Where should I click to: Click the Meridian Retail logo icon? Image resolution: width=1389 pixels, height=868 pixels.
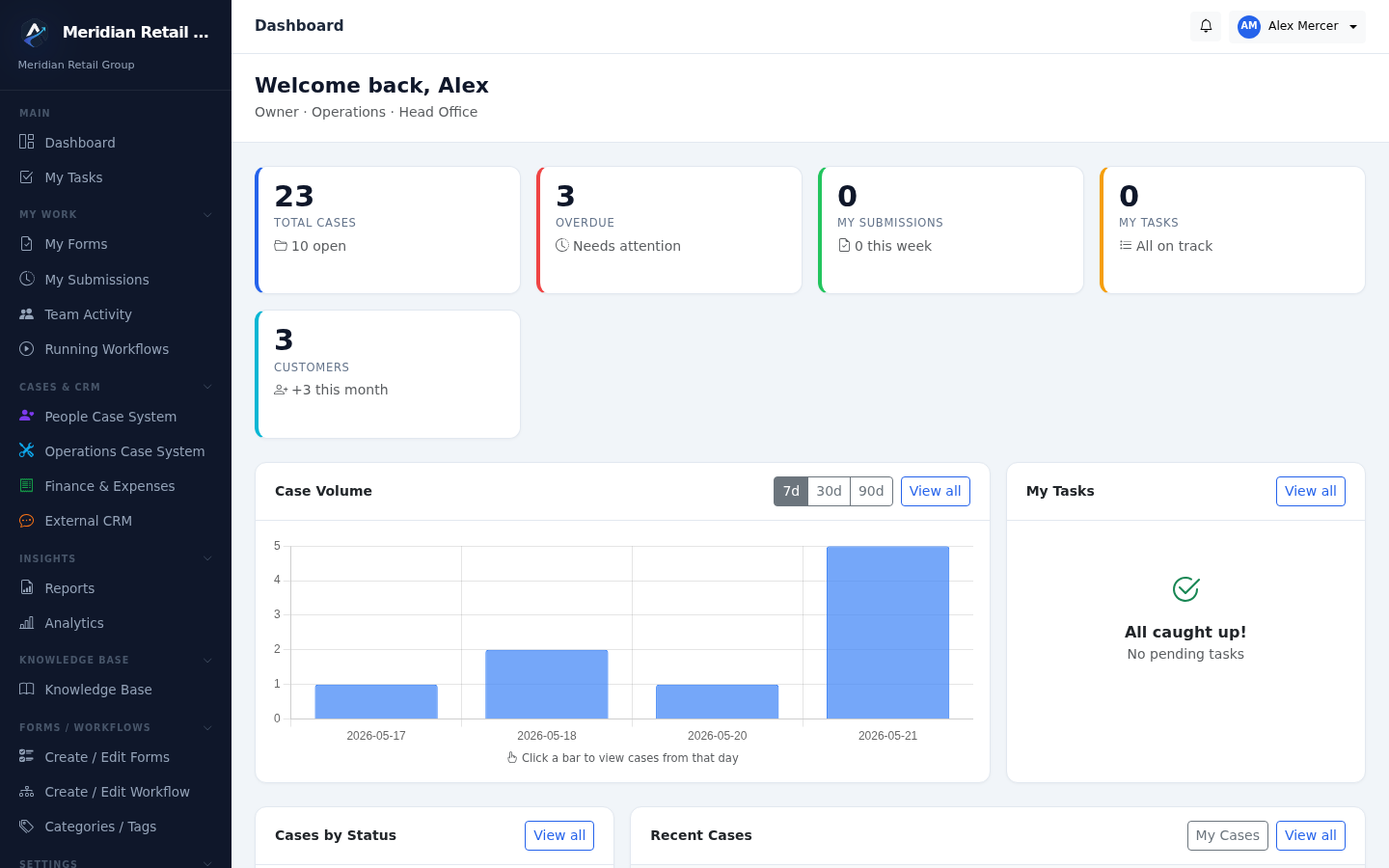(x=36, y=34)
